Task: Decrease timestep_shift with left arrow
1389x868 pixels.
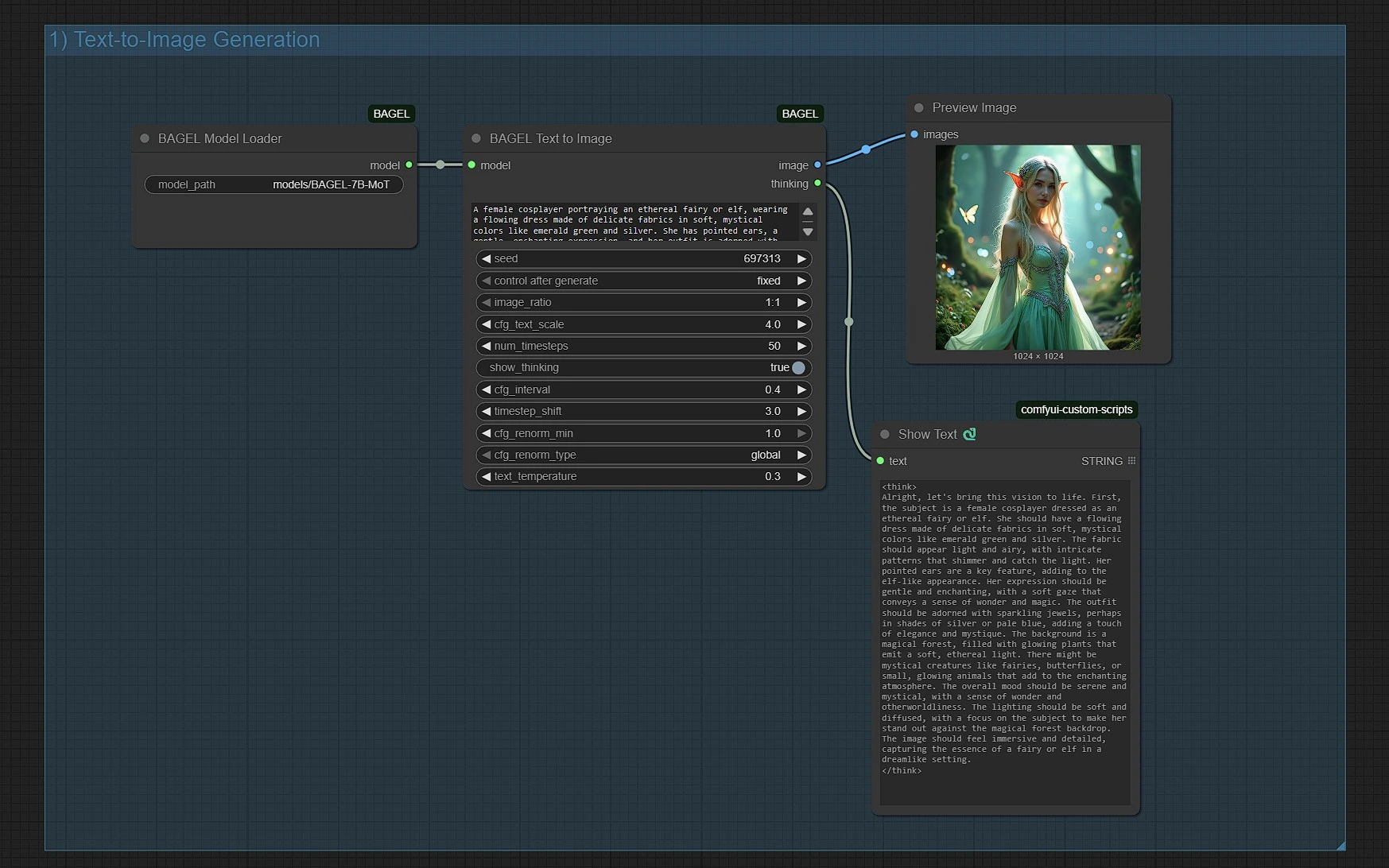Action: pos(486,411)
